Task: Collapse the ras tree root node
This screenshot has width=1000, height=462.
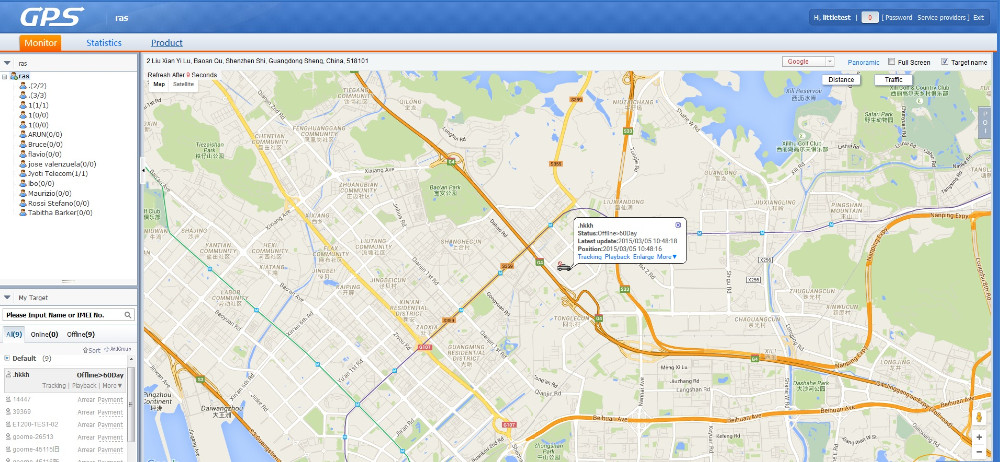Action: [x=5, y=77]
